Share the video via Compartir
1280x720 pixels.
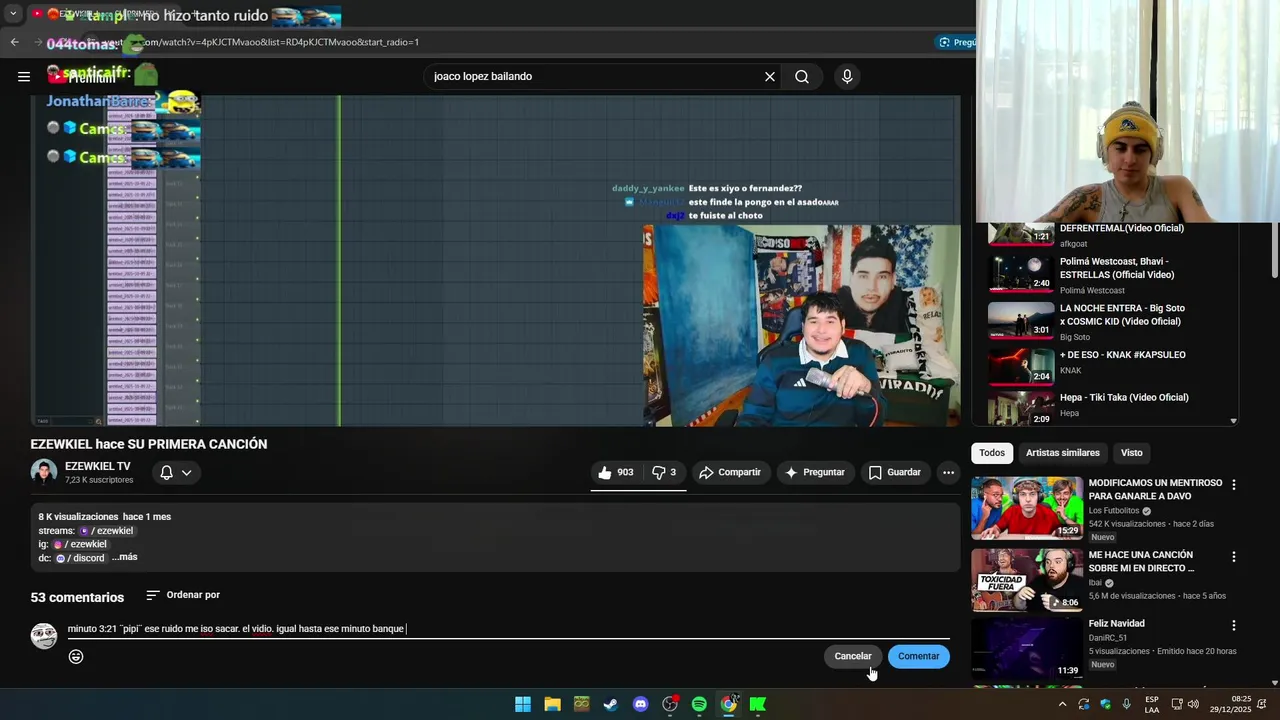[730, 472]
